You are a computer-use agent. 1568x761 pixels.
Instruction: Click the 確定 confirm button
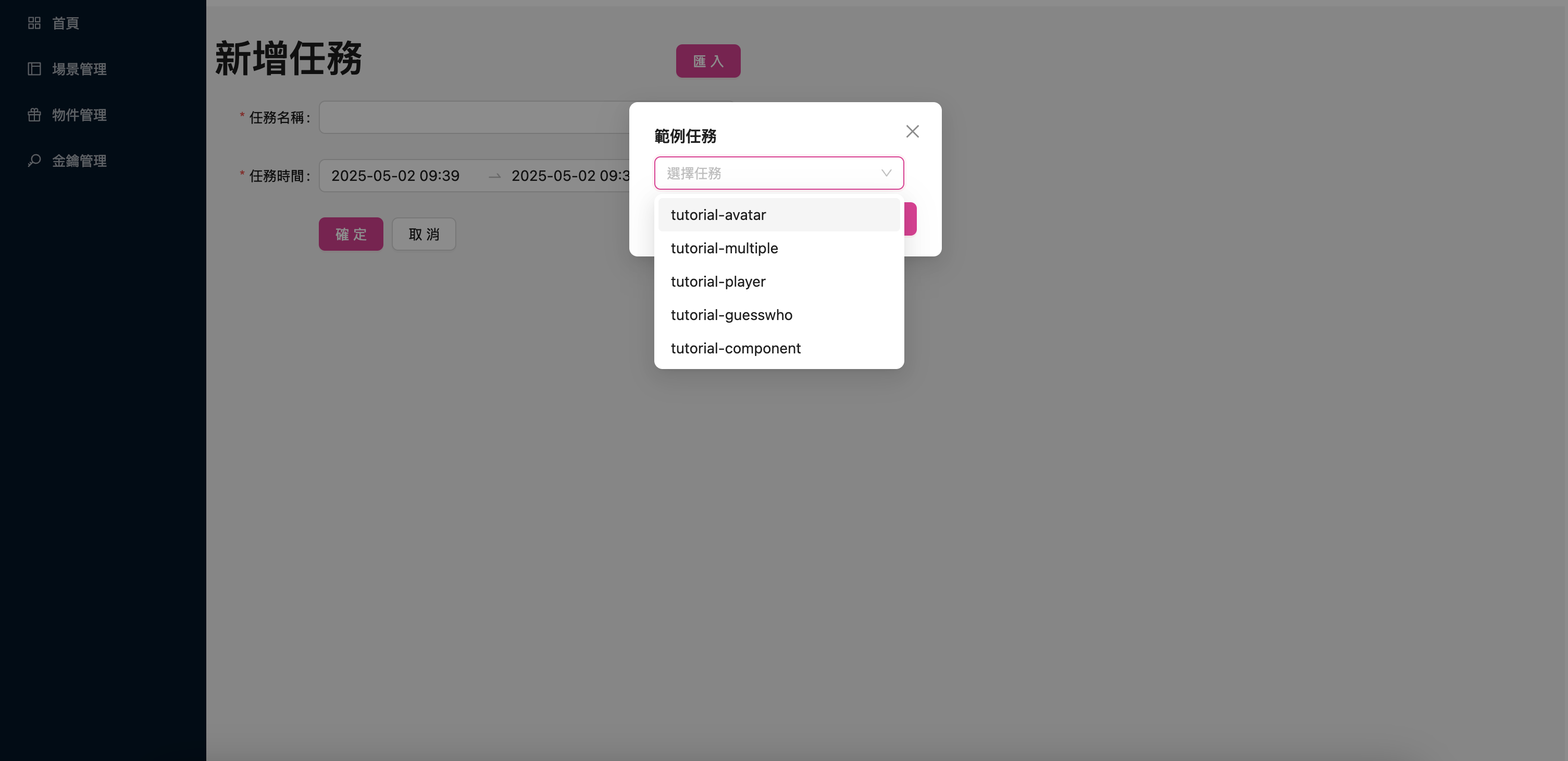(x=351, y=234)
